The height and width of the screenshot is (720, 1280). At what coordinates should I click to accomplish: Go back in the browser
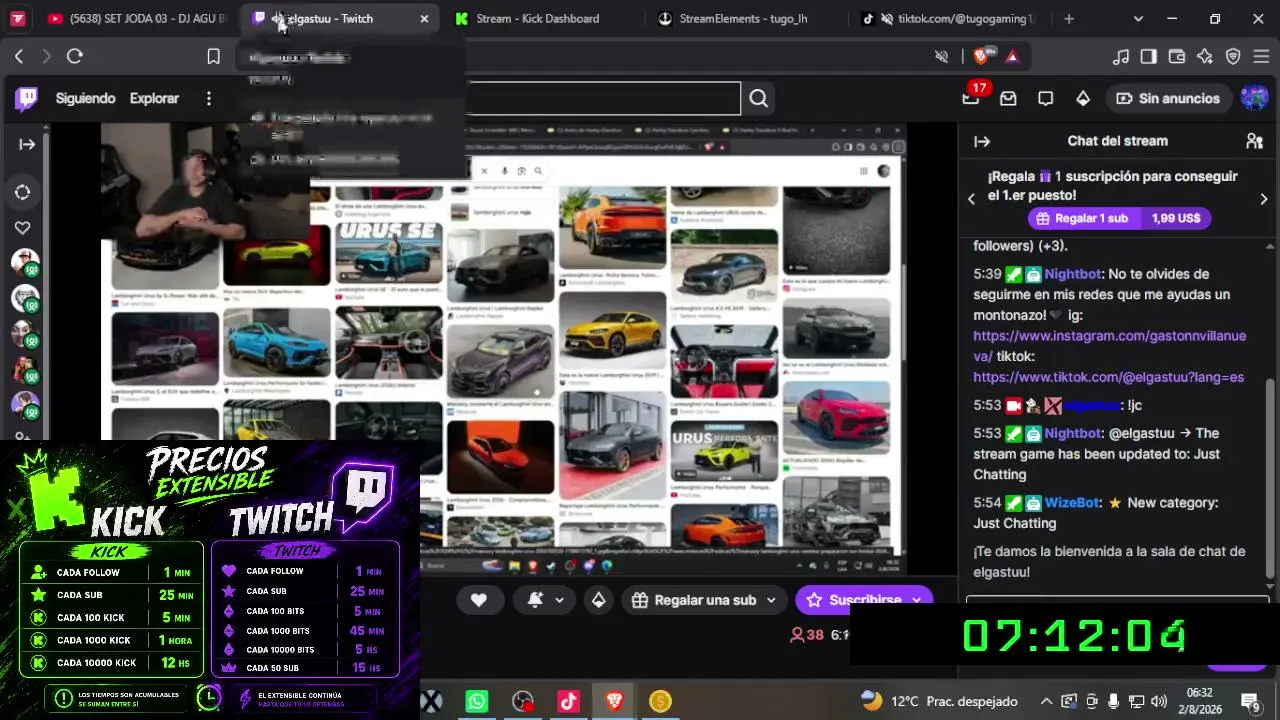[19, 57]
